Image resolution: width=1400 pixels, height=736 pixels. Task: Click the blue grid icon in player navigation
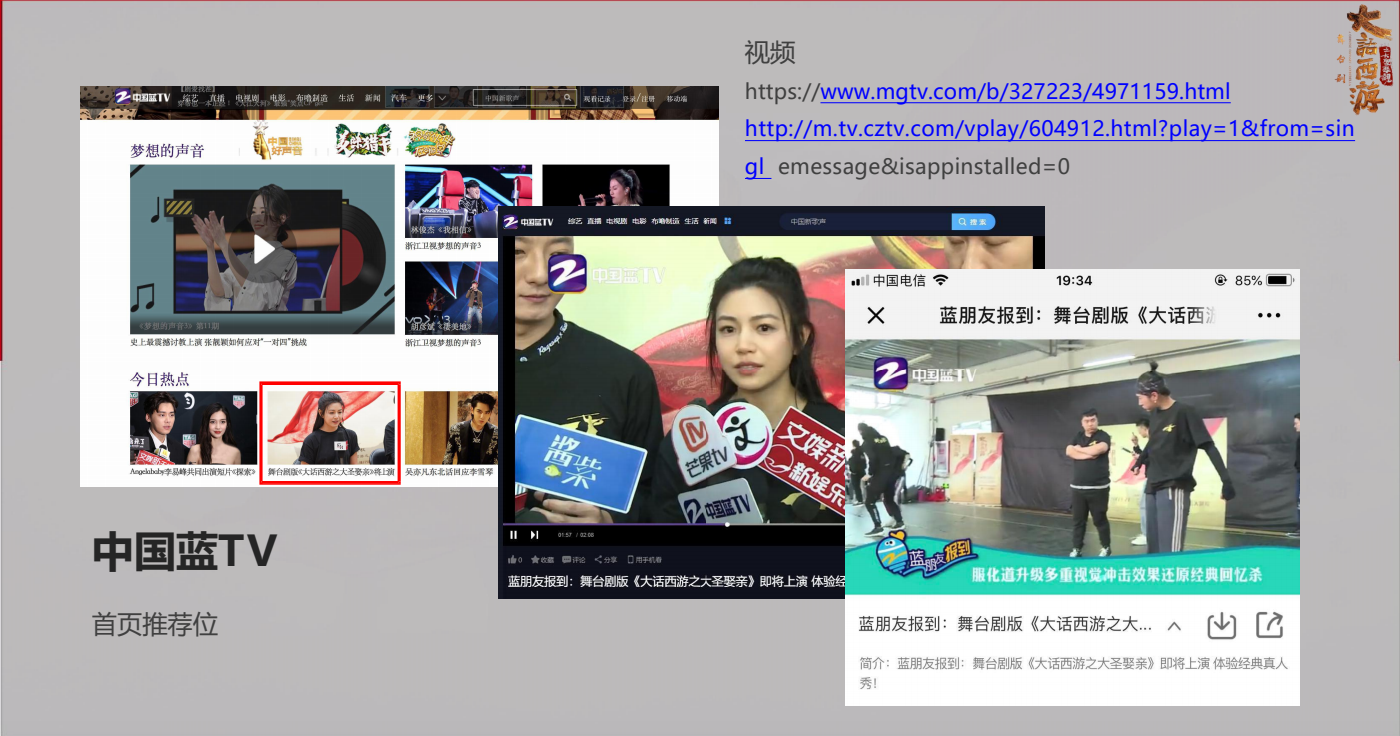(728, 221)
